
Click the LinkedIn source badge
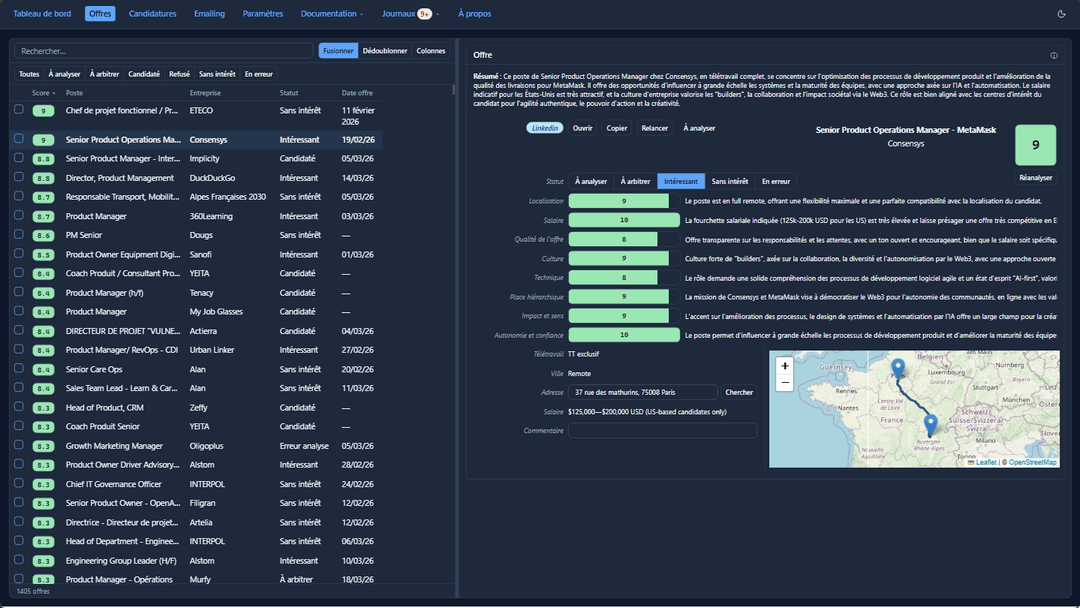tap(545, 128)
